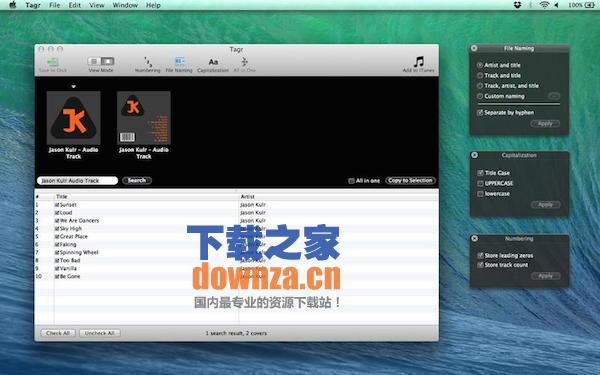The width and height of the screenshot is (600, 375).
Task: Close the Capitalization panel
Action: 474,155
